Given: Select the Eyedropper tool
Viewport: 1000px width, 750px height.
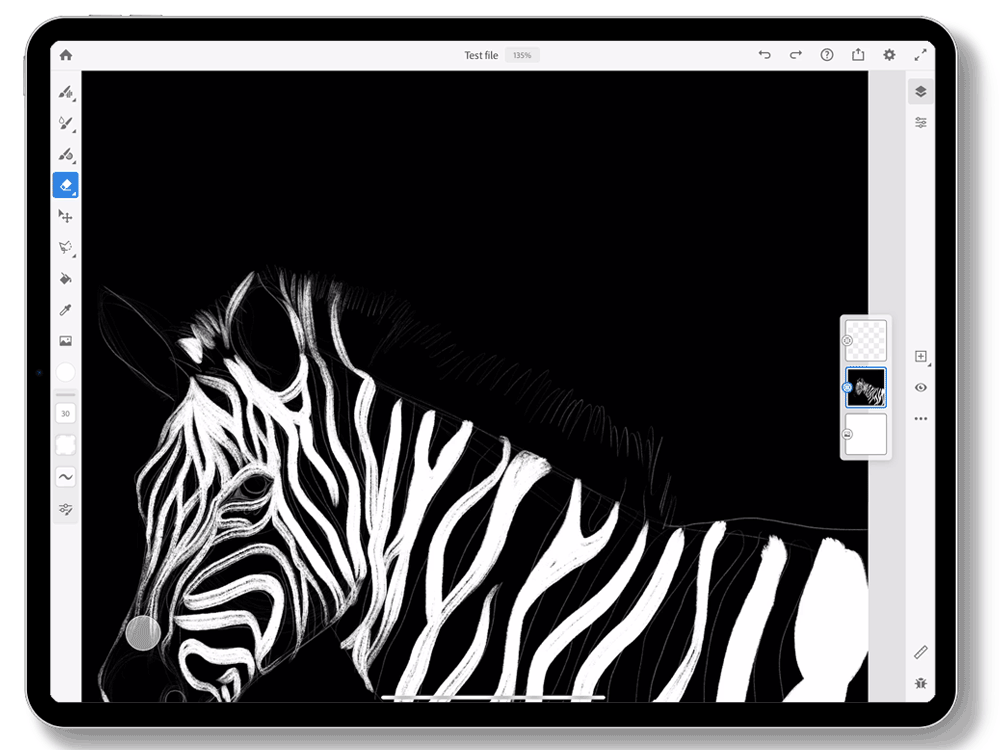Looking at the screenshot, I should [66, 310].
